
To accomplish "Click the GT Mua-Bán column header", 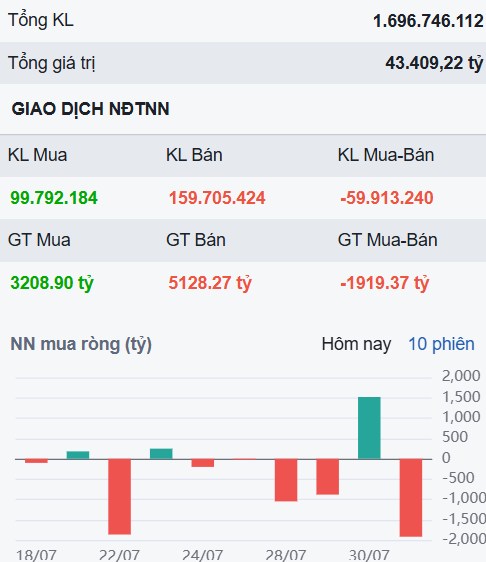I will (x=387, y=240).
